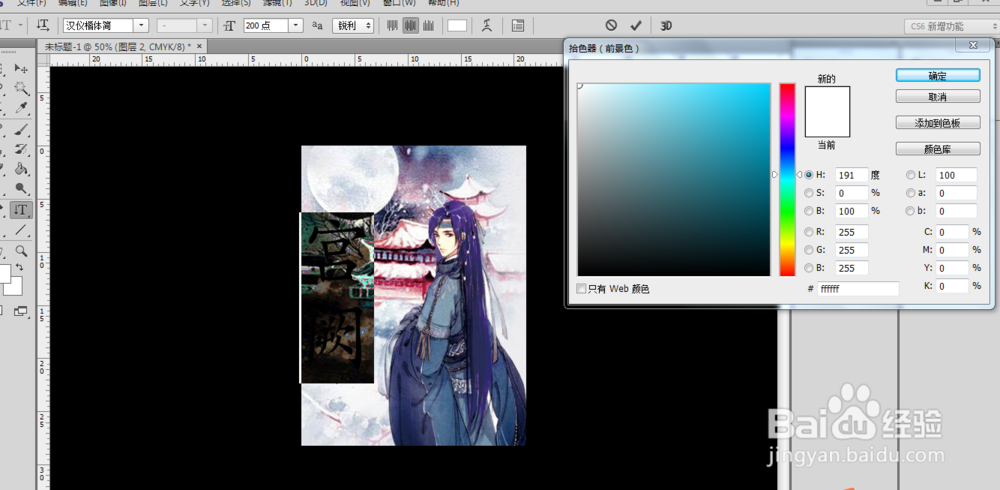Pick a color in the color field
The image size is (1000, 490).
point(674,180)
